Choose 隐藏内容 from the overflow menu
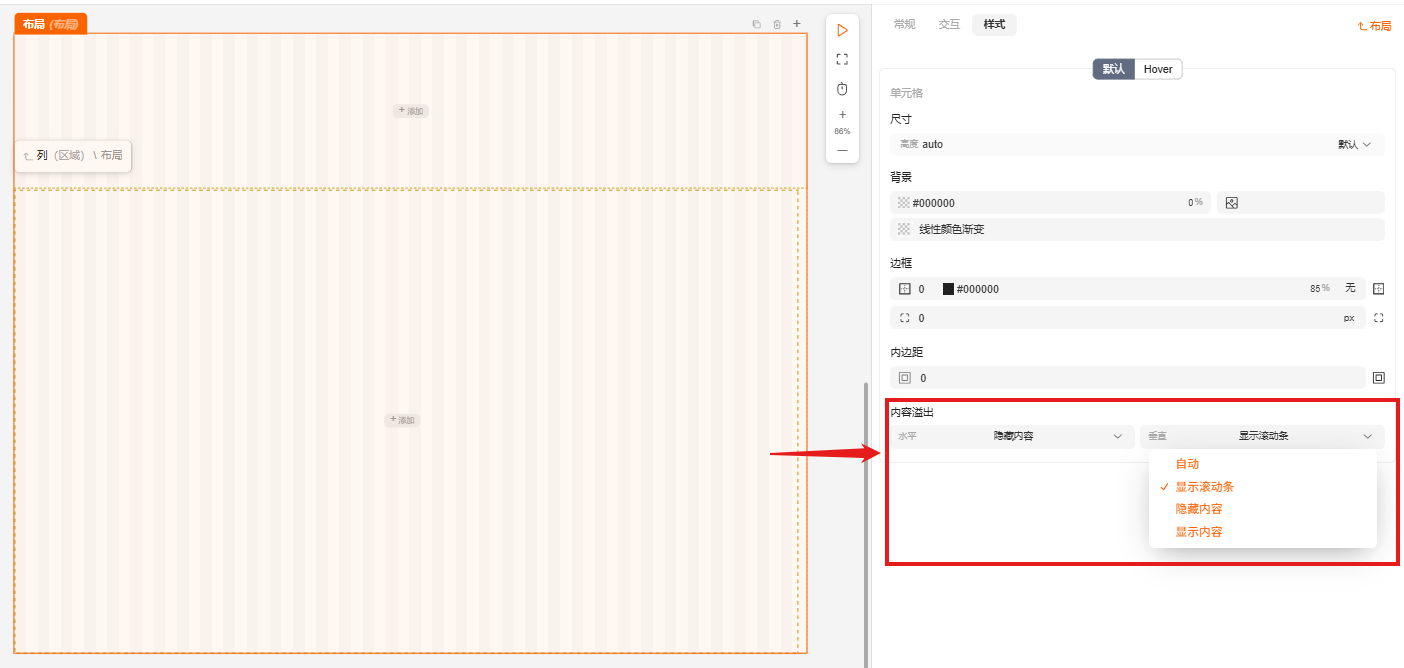The height and width of the screenshot is (668, 1404). pyautogui.click(x=1198, y=509)
